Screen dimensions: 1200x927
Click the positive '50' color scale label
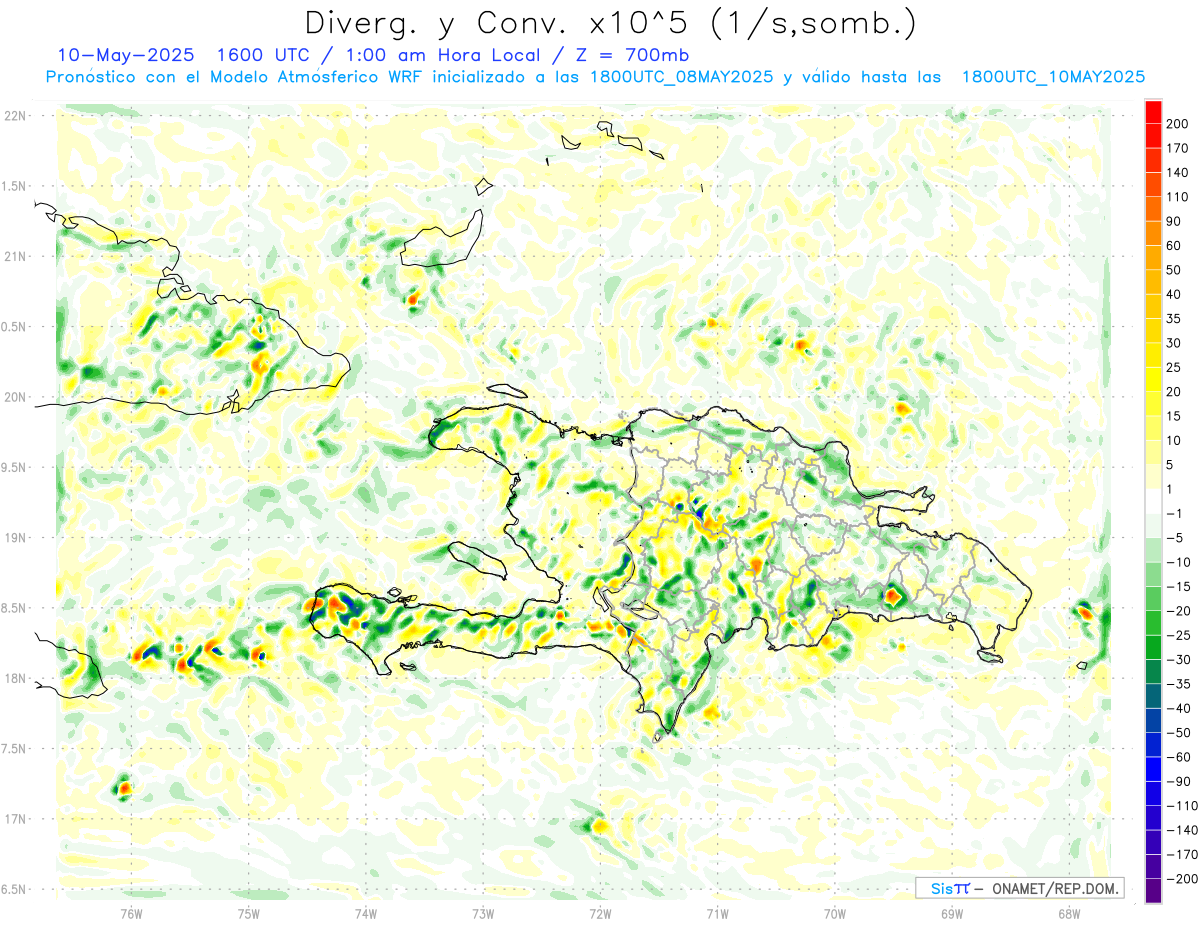(x=1174, y=270)
